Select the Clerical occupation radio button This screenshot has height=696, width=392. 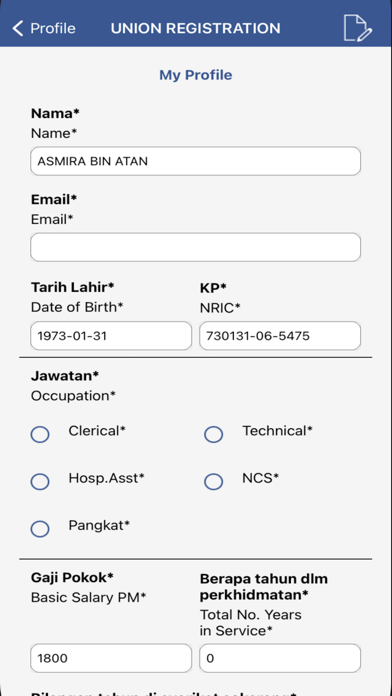coord(40,434)
